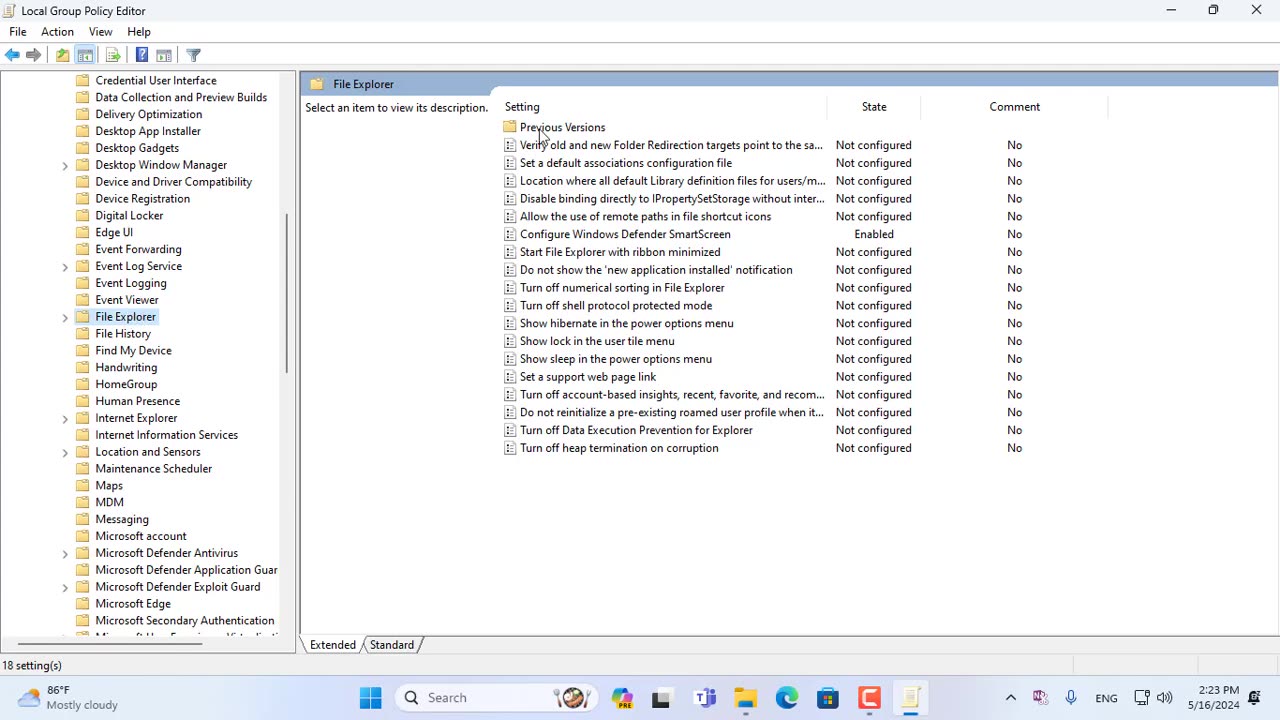Click the Export List toolbar icon
This screenshot has height=720, width=1280.
(x=112, y=55)
